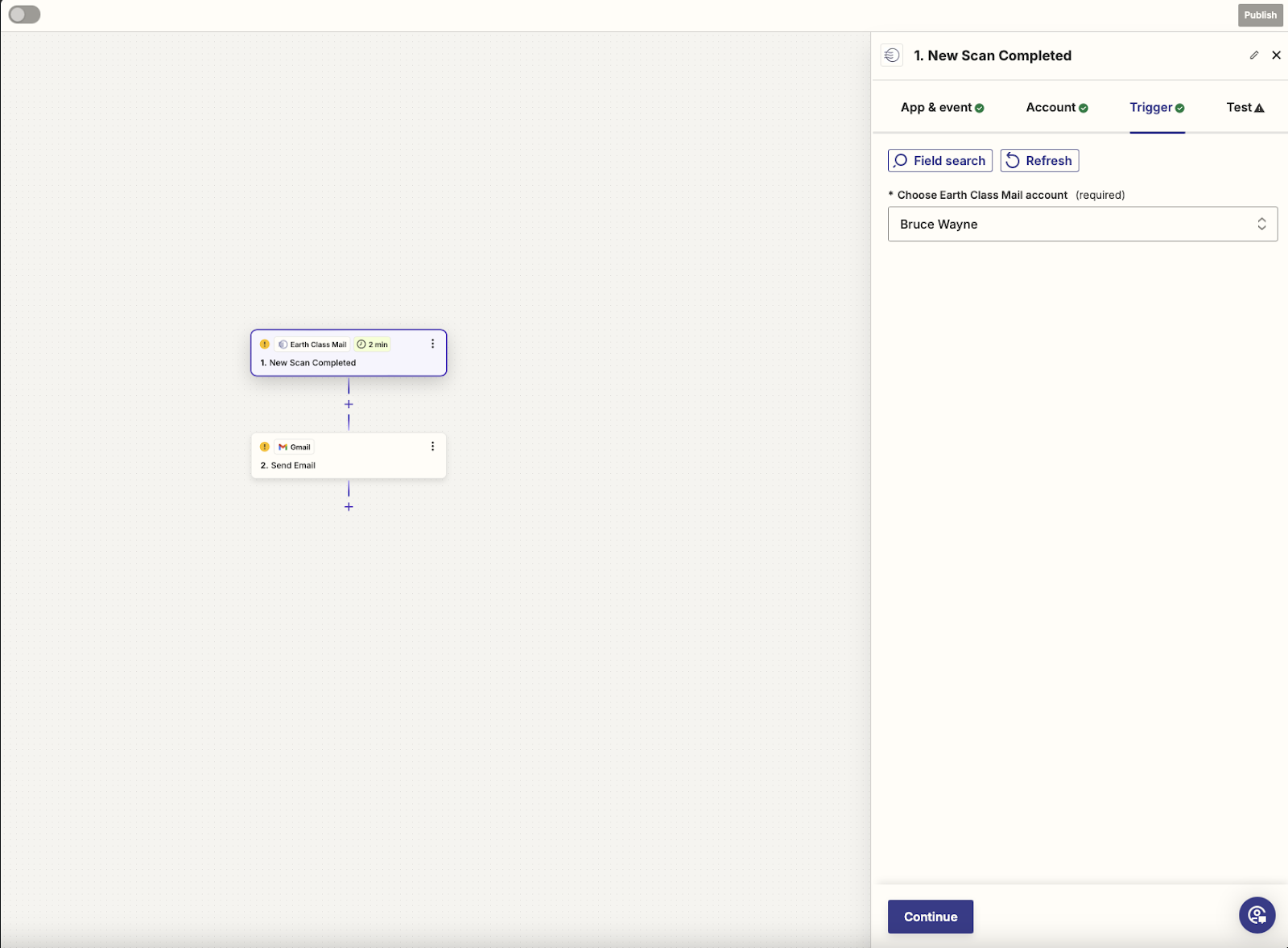This screenshot has width=1288, height=948.
Task: Click the '1. New Scan Completed' panel title
Action: click(x=993, y=56)
